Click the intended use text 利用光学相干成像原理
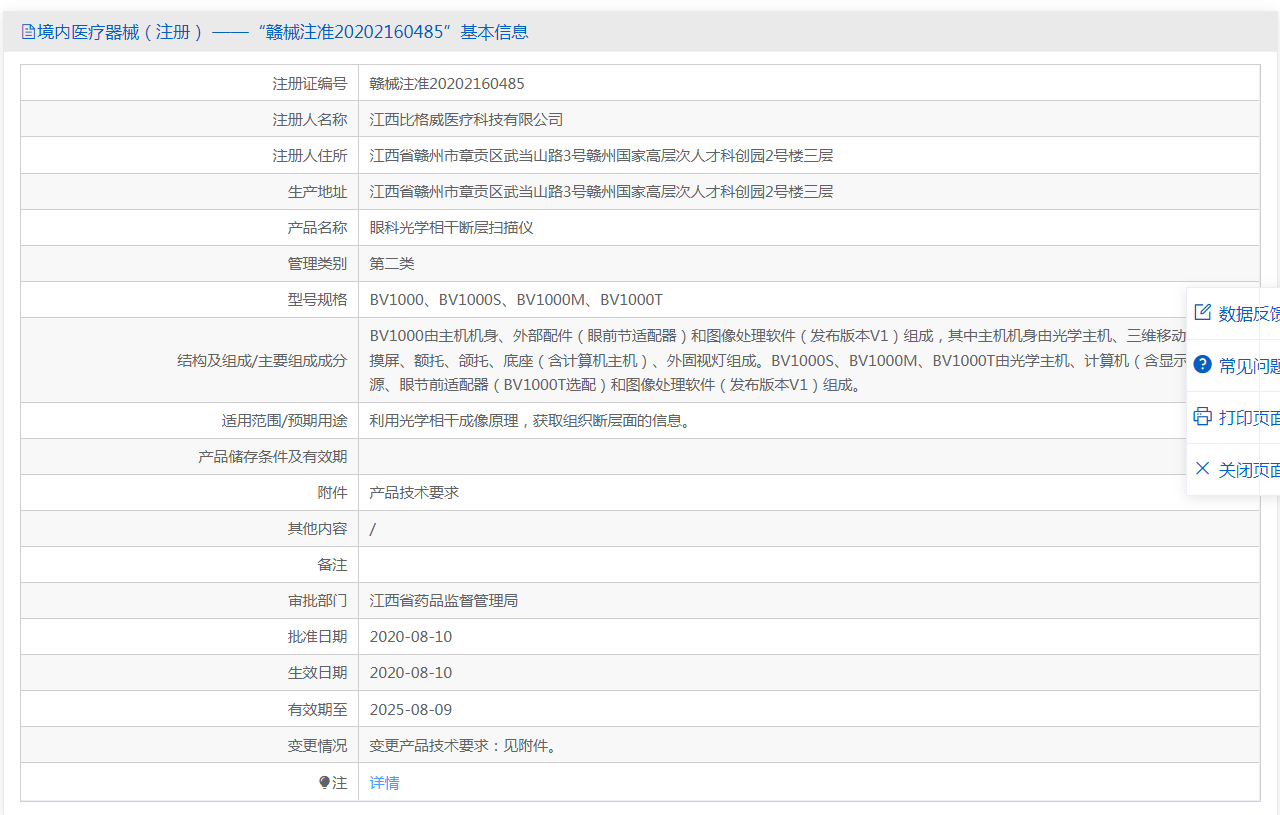The height and width of the screenshot is (815, 1280). click(530, 420)
